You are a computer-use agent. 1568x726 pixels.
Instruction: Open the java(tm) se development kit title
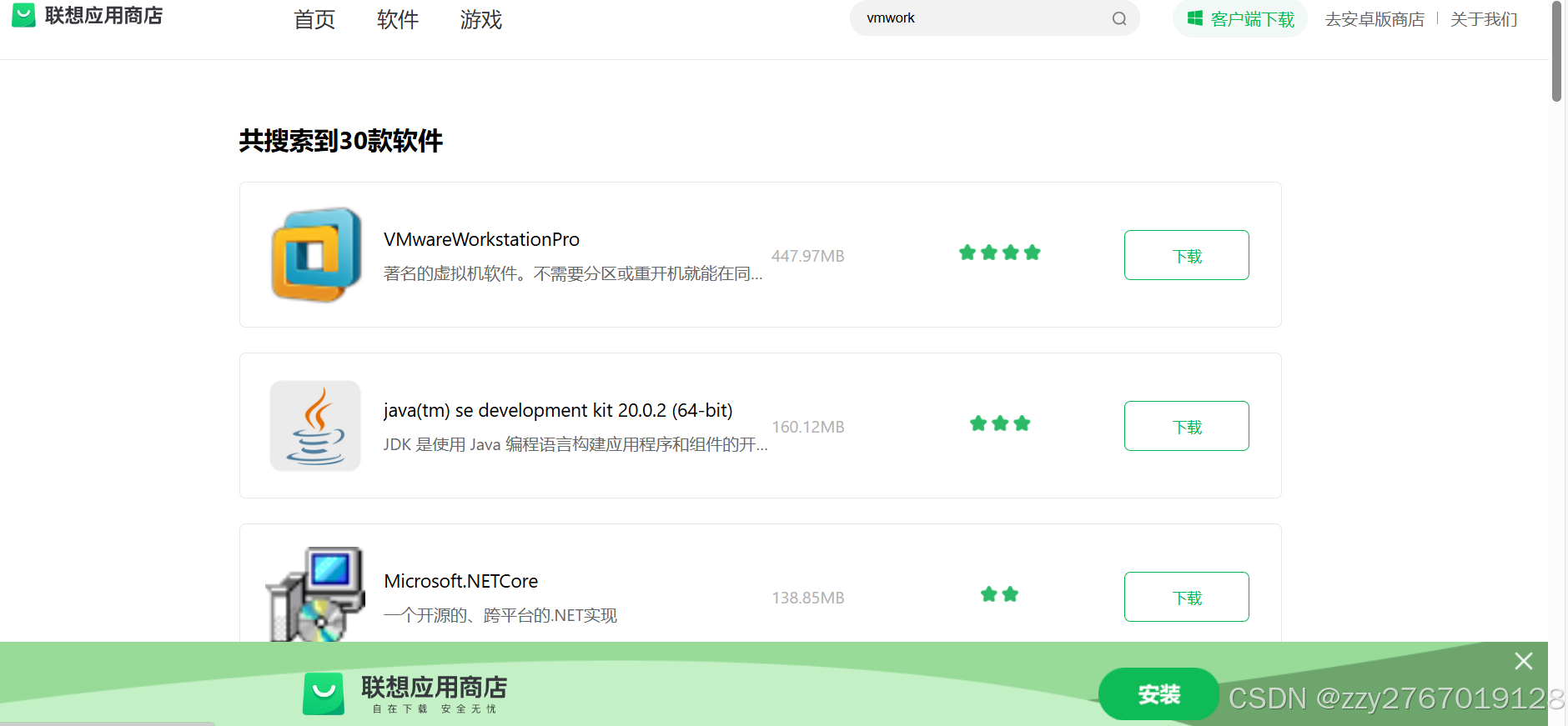558,410
